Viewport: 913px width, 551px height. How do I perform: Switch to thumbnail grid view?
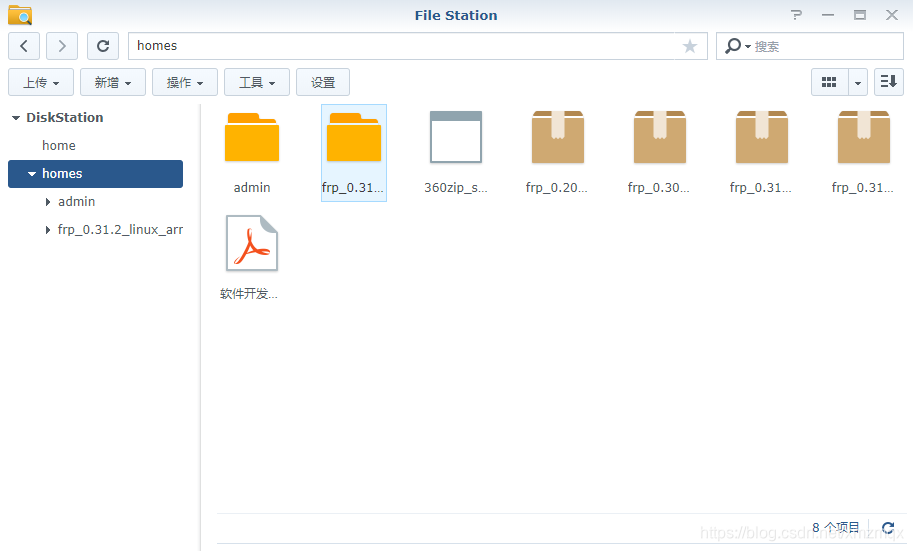coord(829,82)
